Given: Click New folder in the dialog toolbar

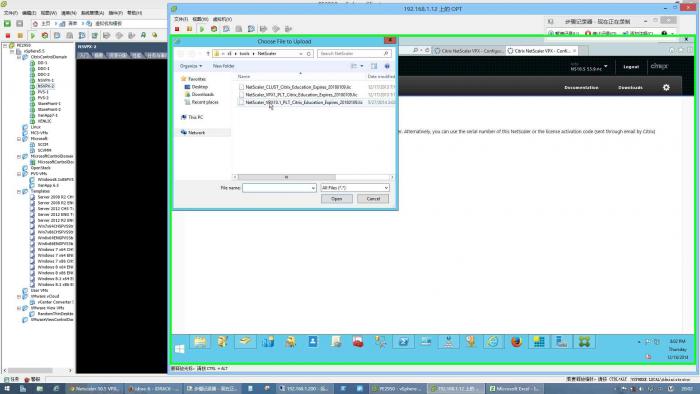Looking at the screenshot, I should pos(223,66).
